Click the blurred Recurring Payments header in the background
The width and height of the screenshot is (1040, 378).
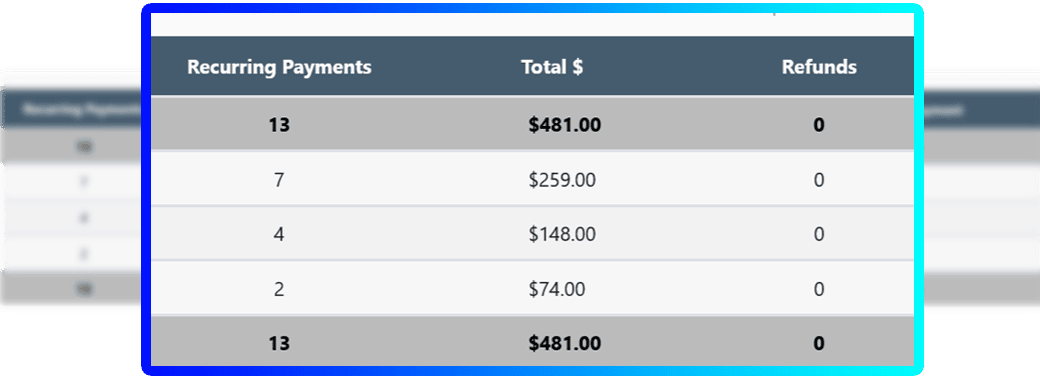pos(81,110)
